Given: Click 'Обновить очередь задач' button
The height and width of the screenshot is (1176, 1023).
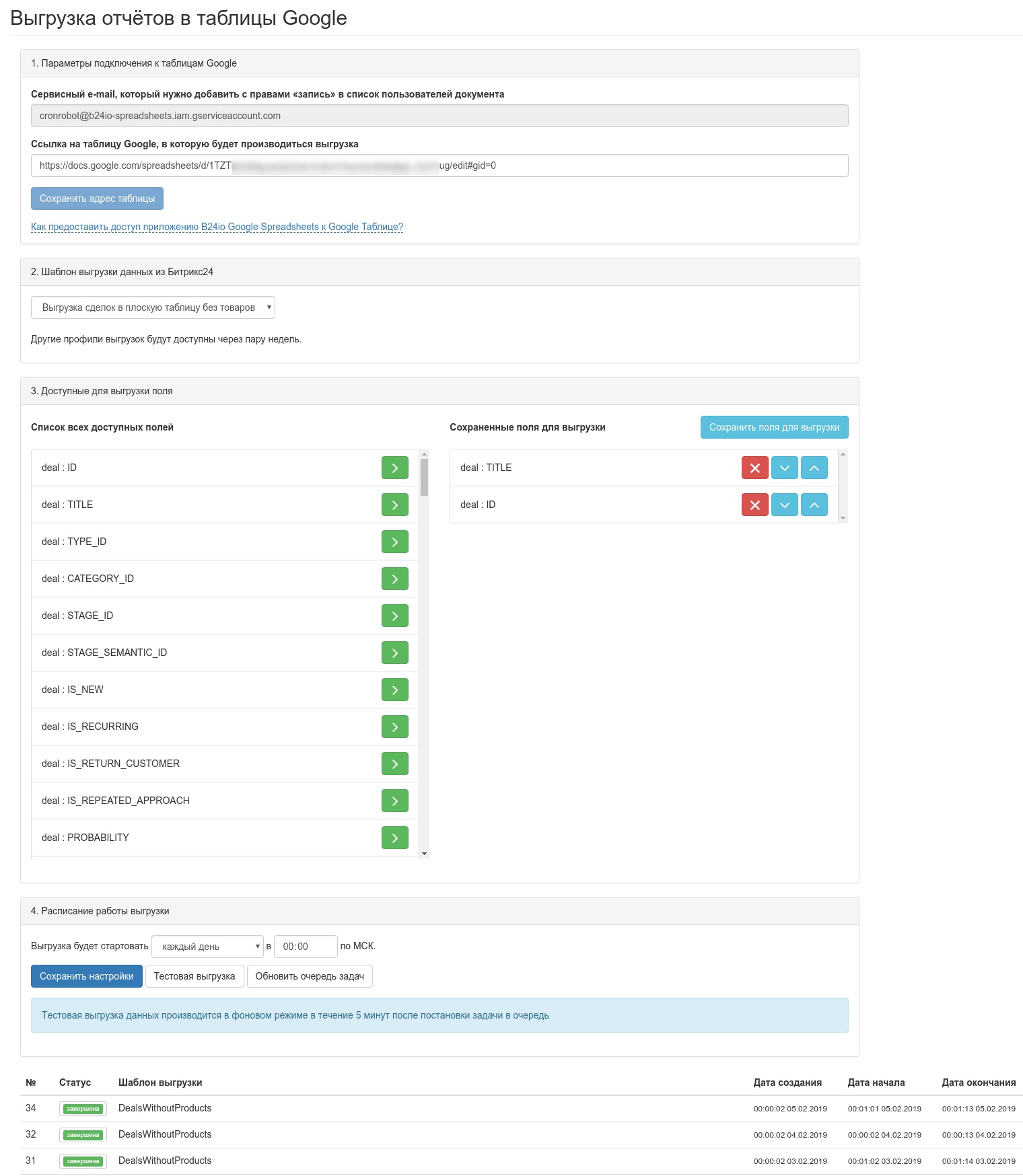Looking at the screenshot, I should 310,976.
